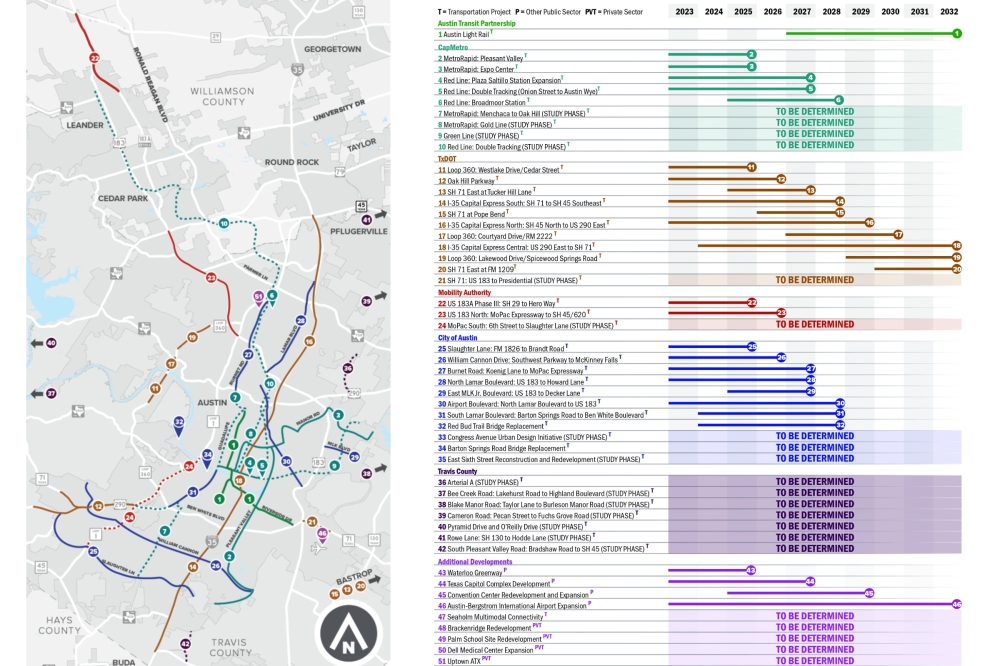This screenshot has width=1000, height=666.
Task: Select blue map marker 29 on MLK Blvd
Action: (355, 457)
